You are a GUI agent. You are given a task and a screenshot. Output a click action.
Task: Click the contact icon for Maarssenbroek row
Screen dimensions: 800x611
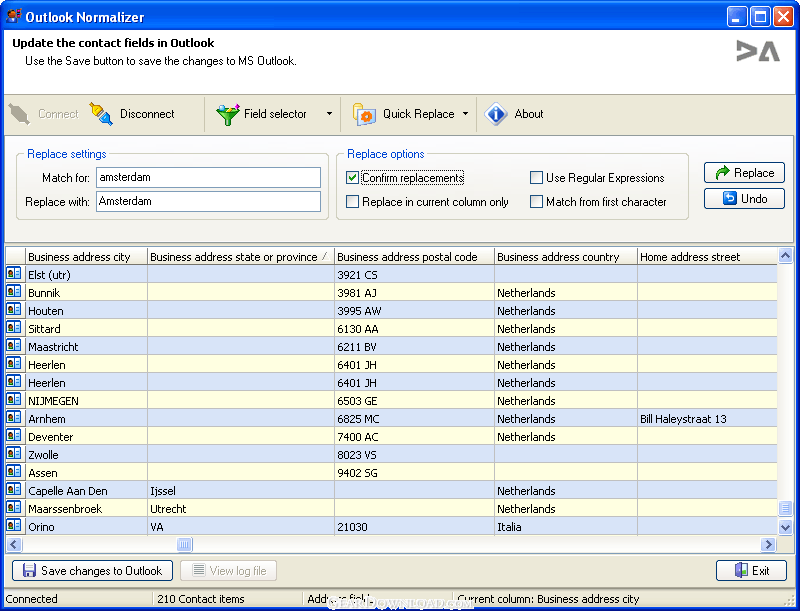click(x=14, y=507)
